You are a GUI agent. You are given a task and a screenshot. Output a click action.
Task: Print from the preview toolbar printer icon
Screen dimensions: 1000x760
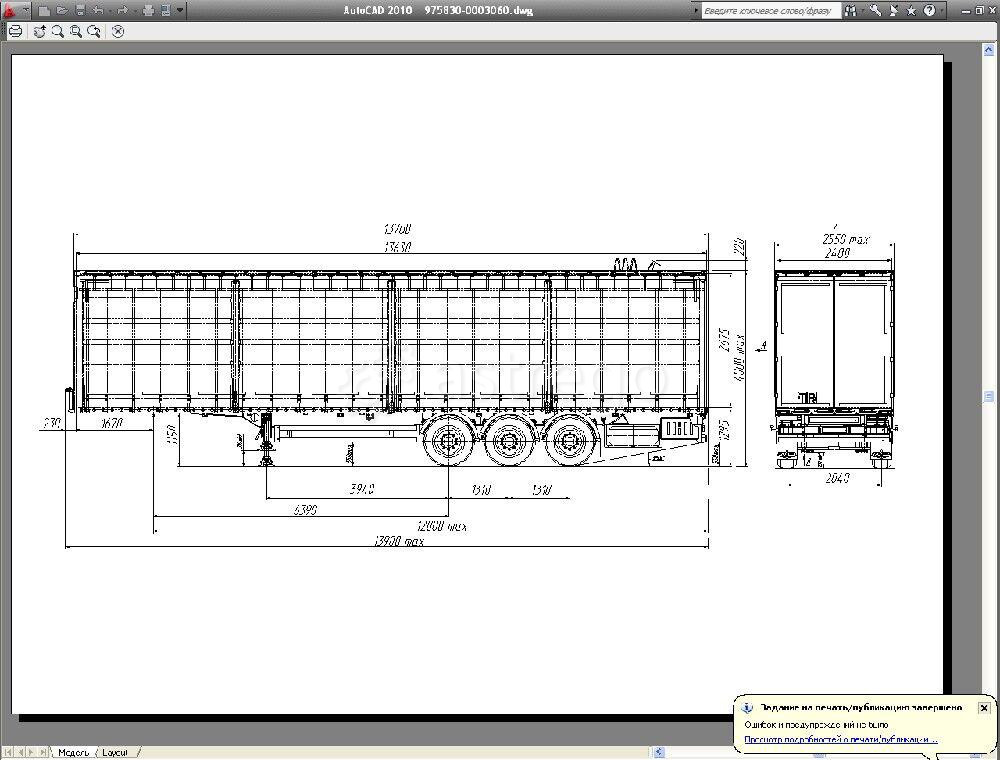pyautogui.click(x=15, y=31)
